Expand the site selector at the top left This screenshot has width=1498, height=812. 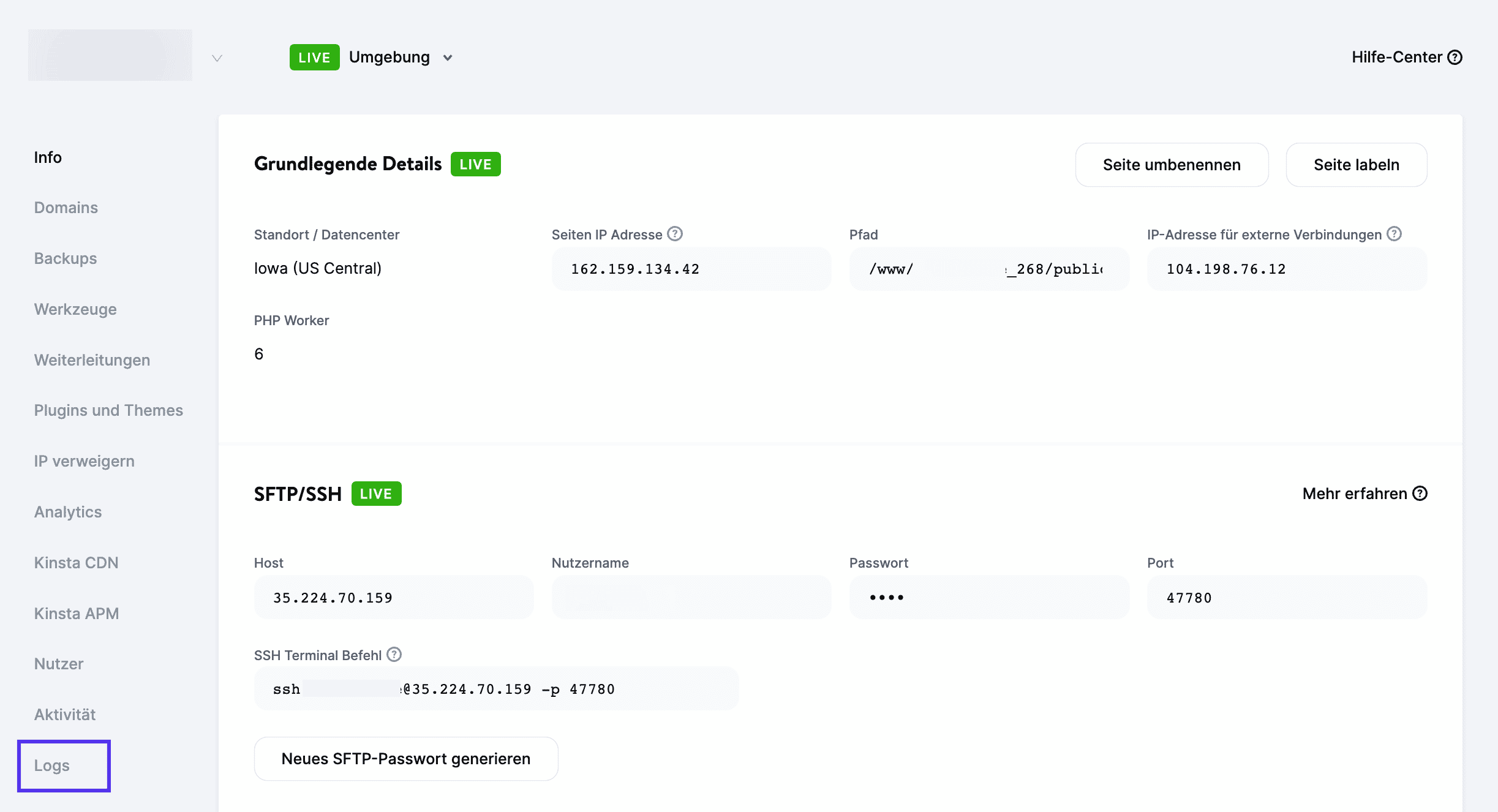click(216, 59)
